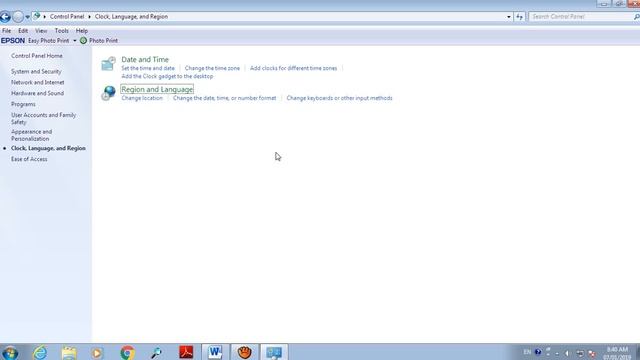Open the Date and Time heading link
Image resolution: width=640 pixels, height=360 pixels.
tap(145, 60)
